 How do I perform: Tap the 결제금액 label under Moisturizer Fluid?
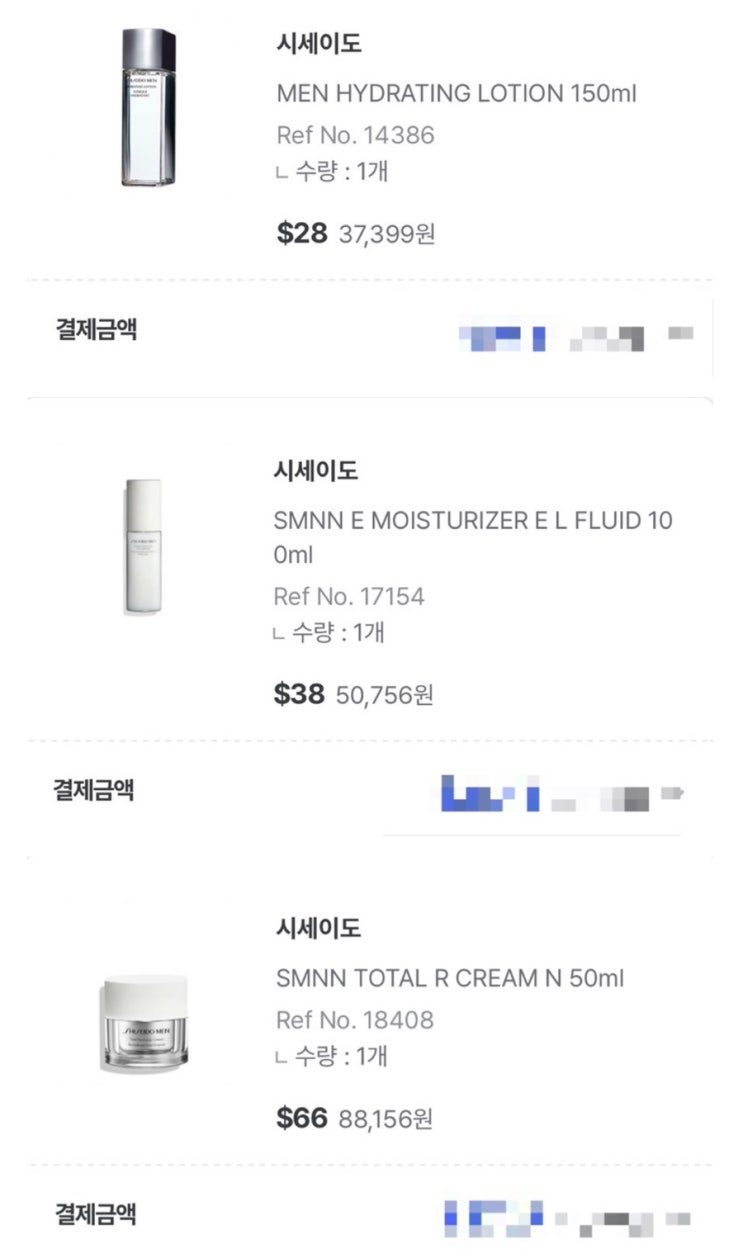tap(94, 791)
